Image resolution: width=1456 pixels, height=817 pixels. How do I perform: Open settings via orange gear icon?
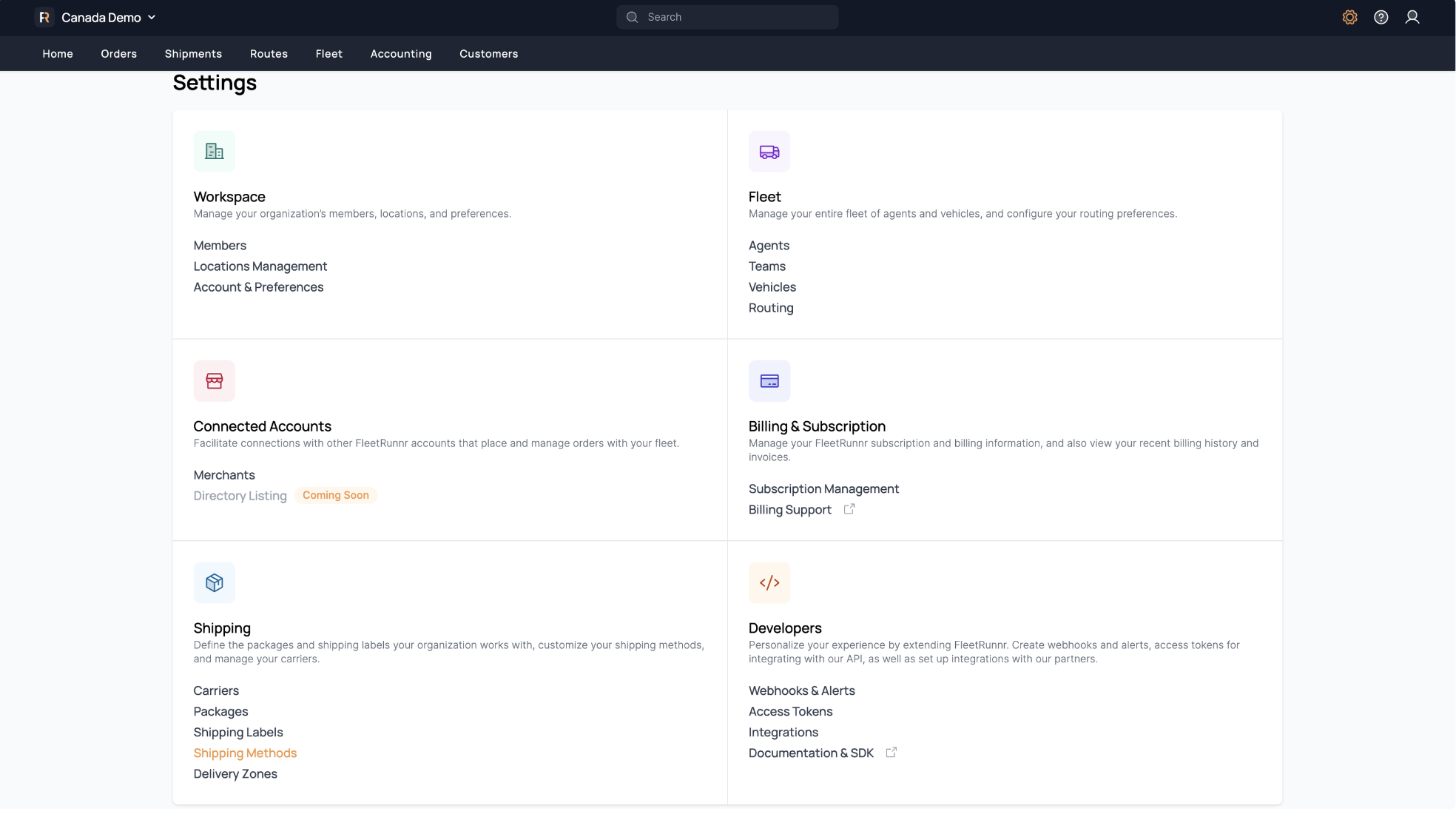1349,17
